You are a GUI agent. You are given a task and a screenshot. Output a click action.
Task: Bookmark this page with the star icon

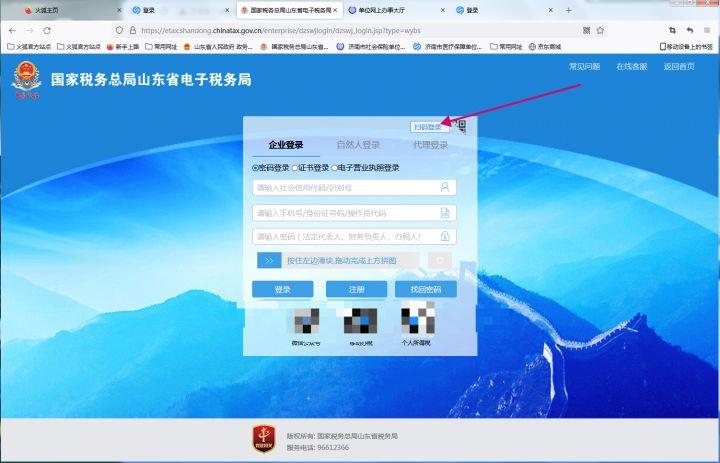(600, 30)
